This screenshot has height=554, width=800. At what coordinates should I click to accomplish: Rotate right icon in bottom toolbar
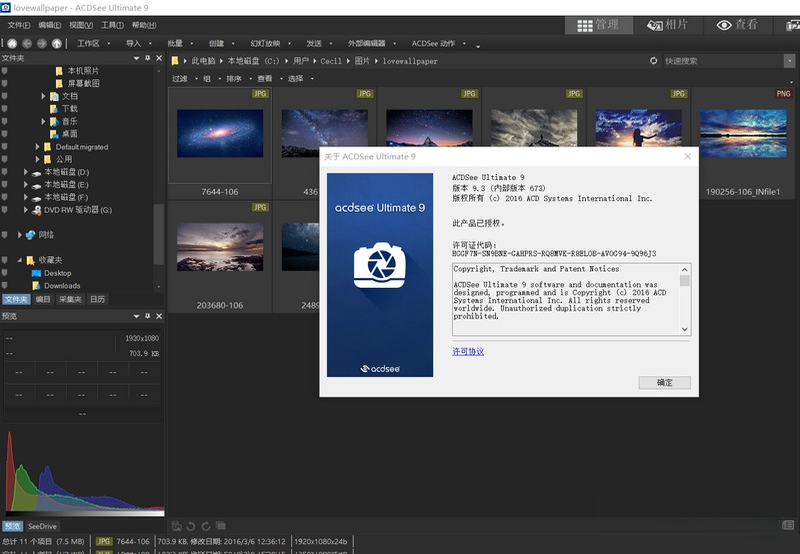(206, 526)
